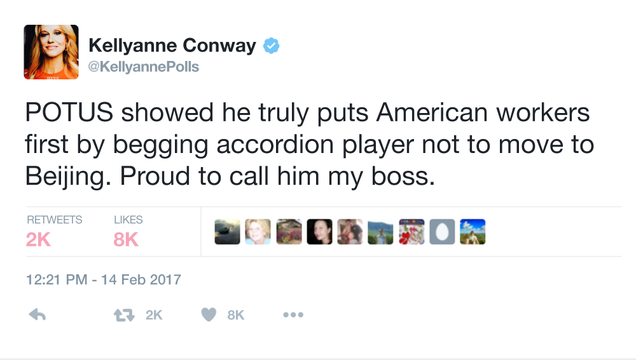The width and height of the screenshot is (636, 360).
Task: Click the couple photo liker avatar
Action: point(350,232)
